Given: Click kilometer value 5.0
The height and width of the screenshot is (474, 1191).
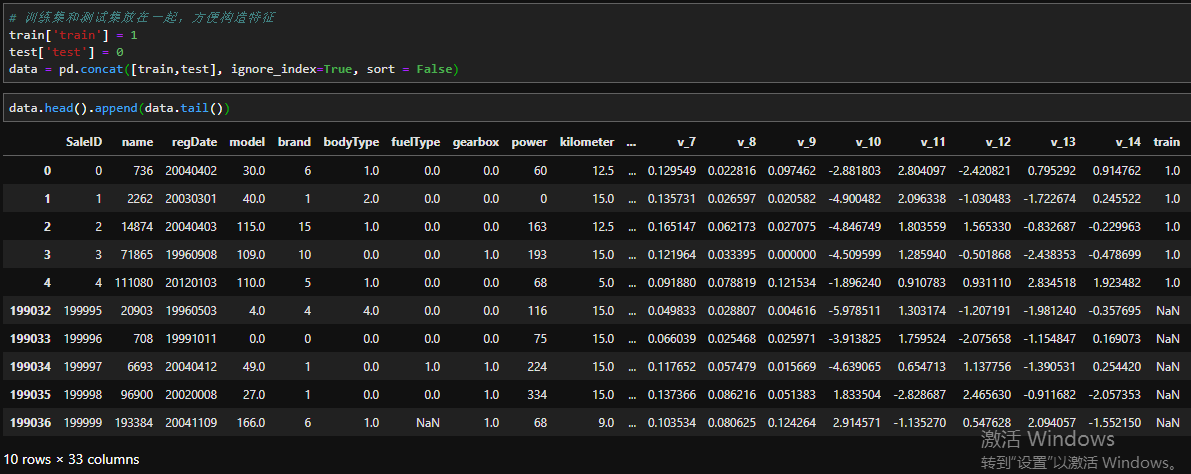Looking at the screenshot, I should coord(605,283).
